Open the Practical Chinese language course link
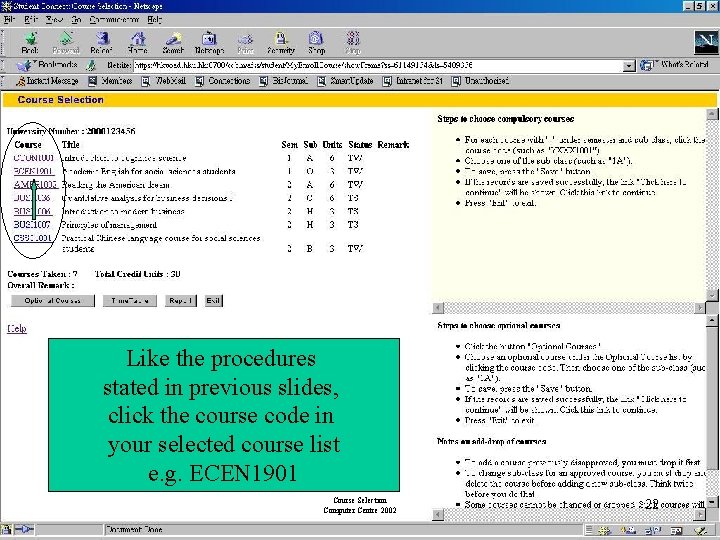720x540 pixels. [x=32, y=238]
